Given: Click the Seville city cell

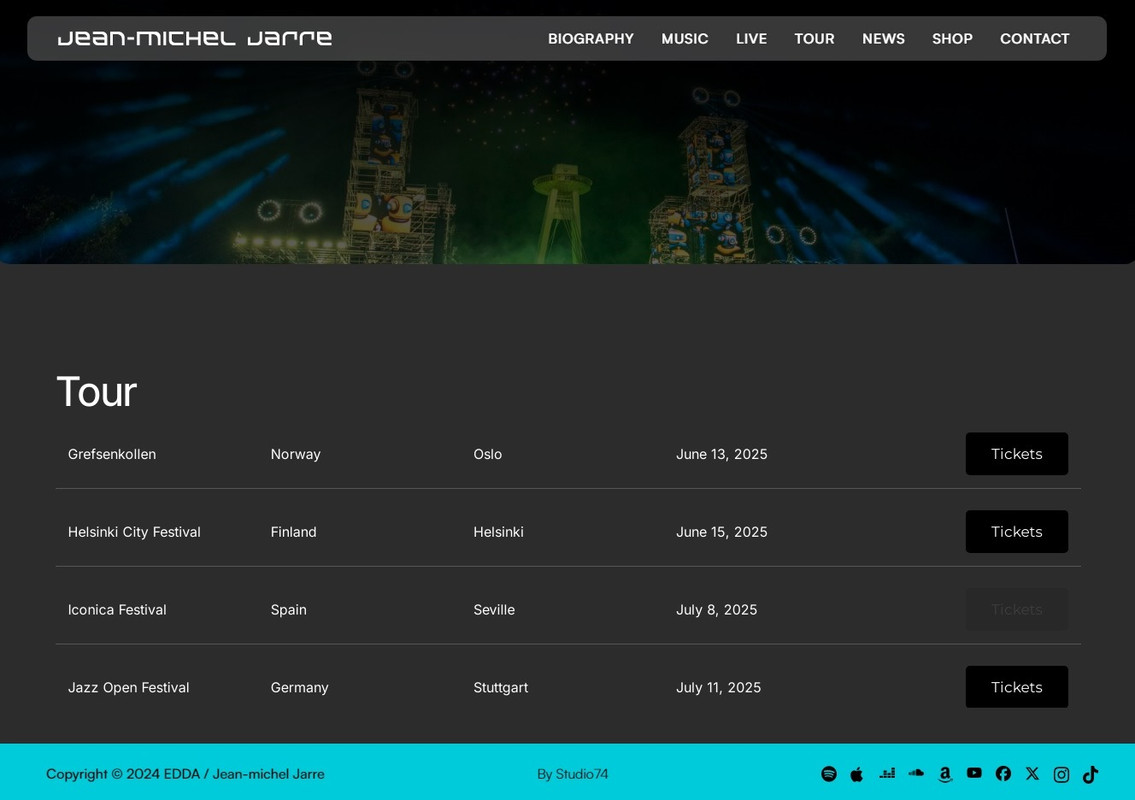Looking at the screenshot, I should [x=494, y=610].
